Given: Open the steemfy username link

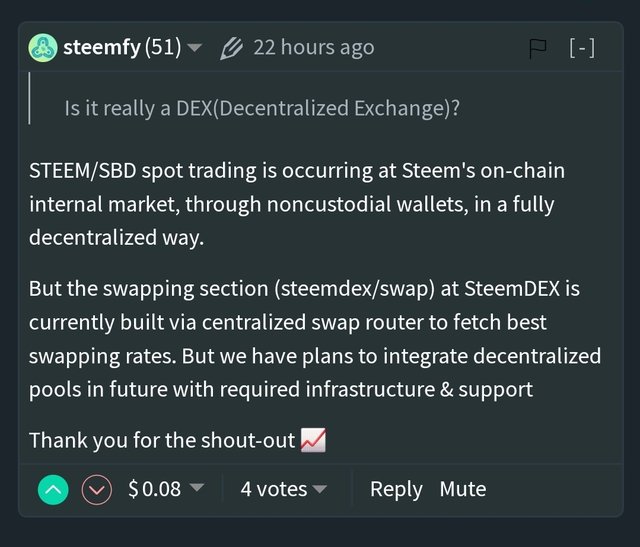Looking at the screenshot, I should (104, 48).
